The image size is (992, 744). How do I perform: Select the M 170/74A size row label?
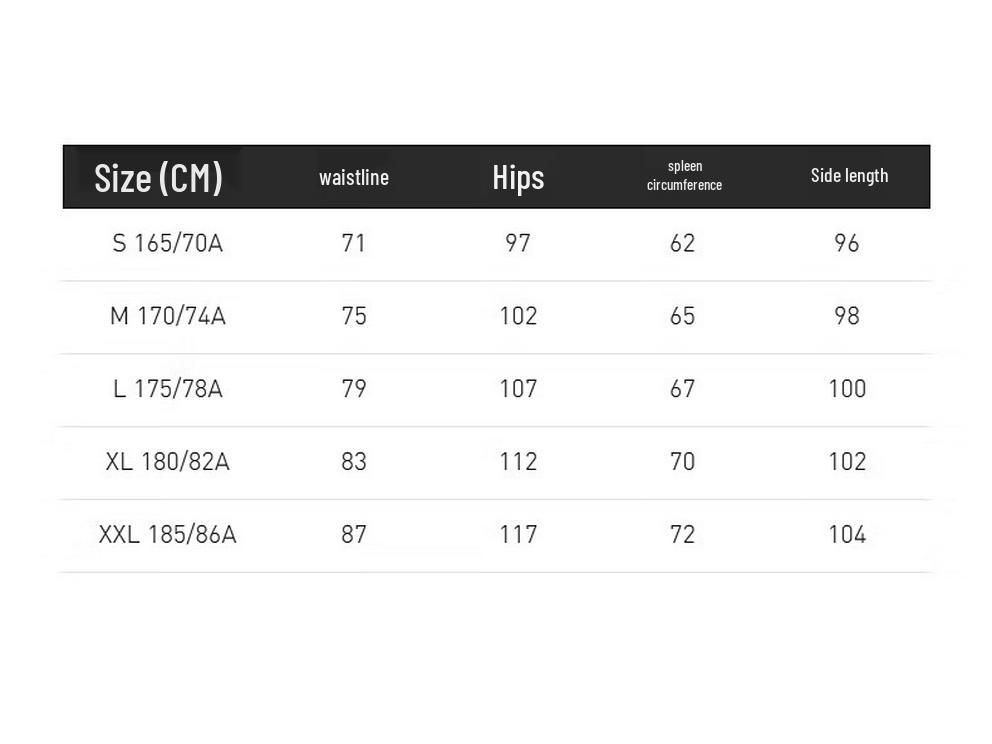[x=167, y=316]
